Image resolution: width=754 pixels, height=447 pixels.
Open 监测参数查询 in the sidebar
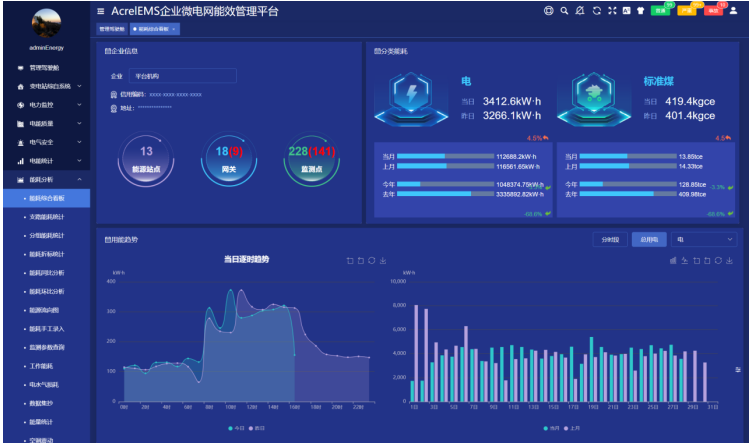[x=47, y=347]
